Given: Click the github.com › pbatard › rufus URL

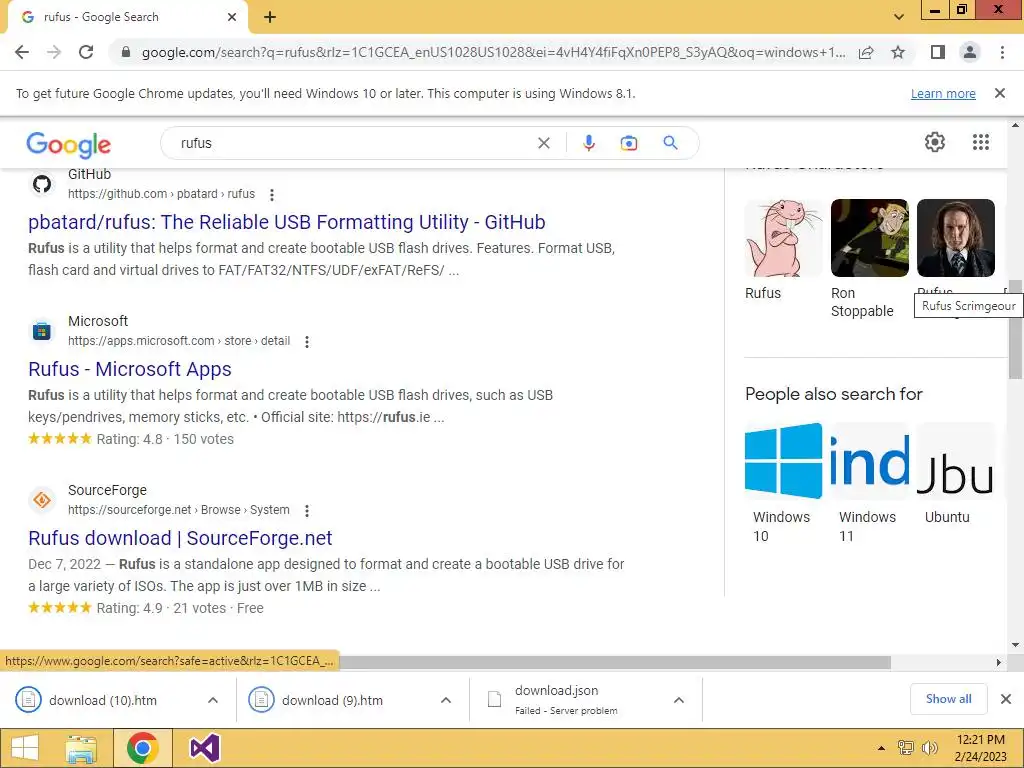Looking at the screenshot, I should point(161,194).
